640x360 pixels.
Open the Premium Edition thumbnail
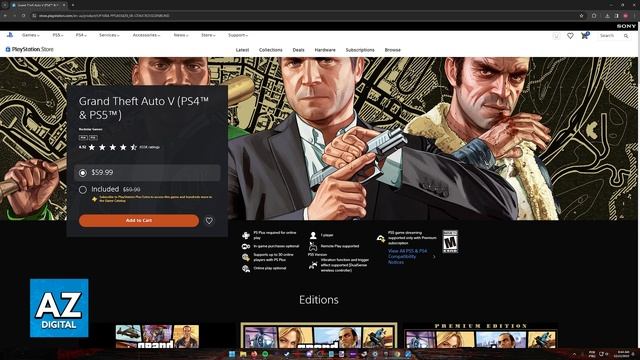tap(480, 336)
